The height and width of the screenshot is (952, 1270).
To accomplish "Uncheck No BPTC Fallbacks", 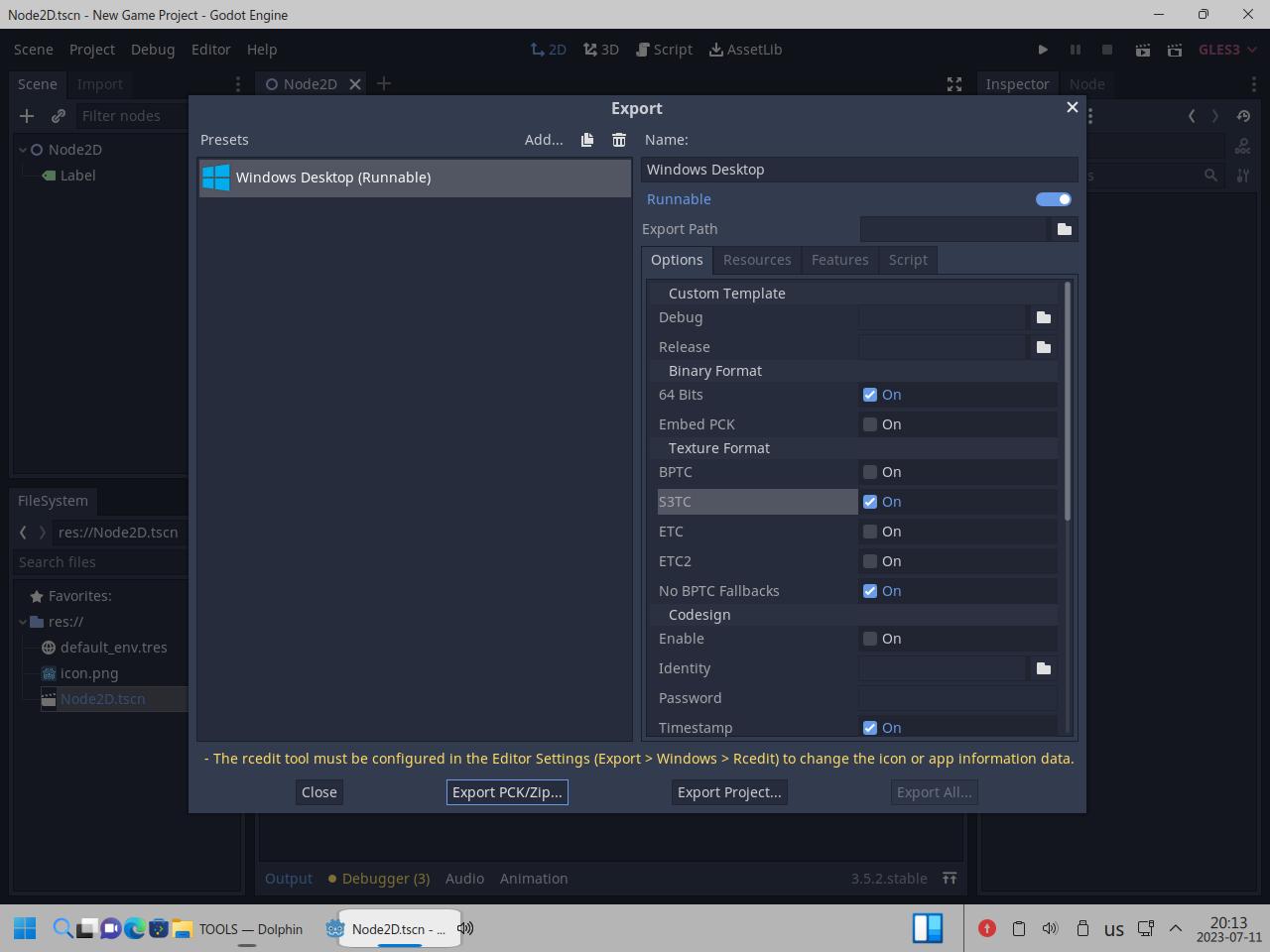I will 870,591.
